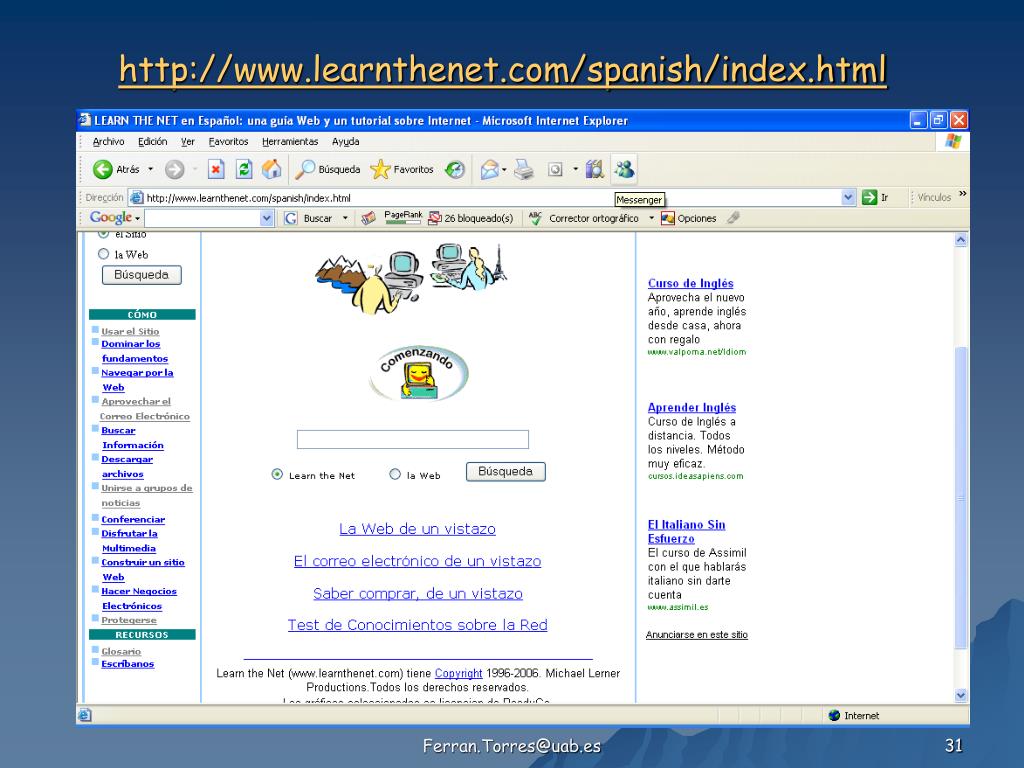Open the History clock icon
The image size is (1024, 768).
[455, 170]
